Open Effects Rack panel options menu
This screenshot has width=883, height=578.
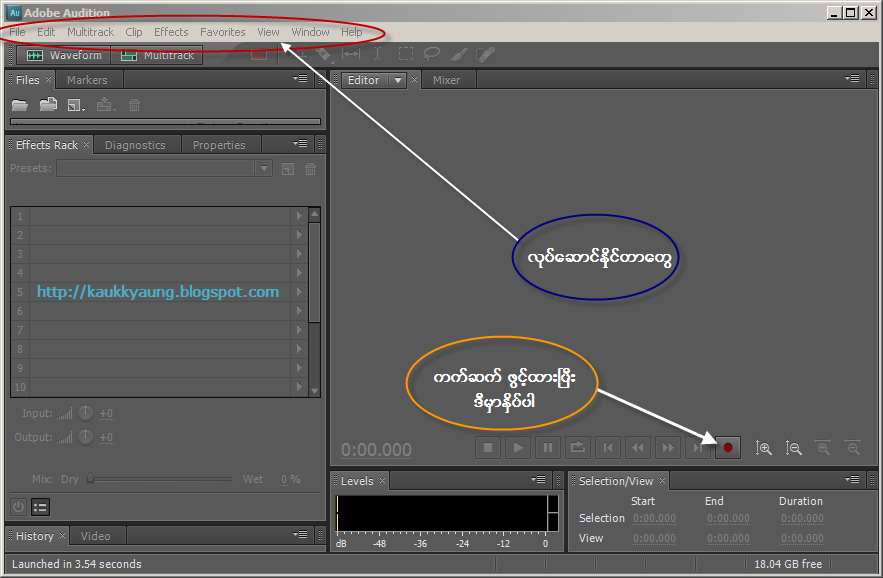(x=300, y=144)
